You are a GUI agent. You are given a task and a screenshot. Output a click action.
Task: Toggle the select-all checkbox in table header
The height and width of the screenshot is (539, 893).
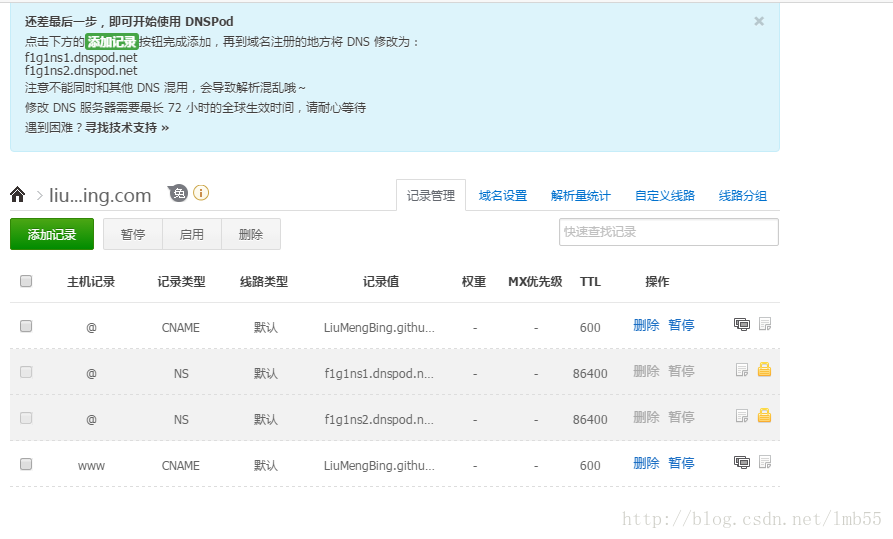coord(26,281)
